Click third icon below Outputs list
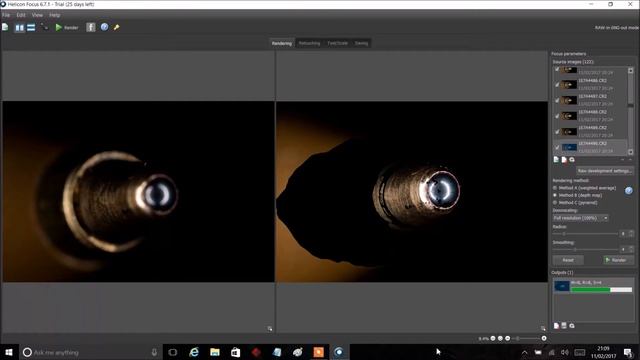The image size is (640, 360). coord(572,326)
